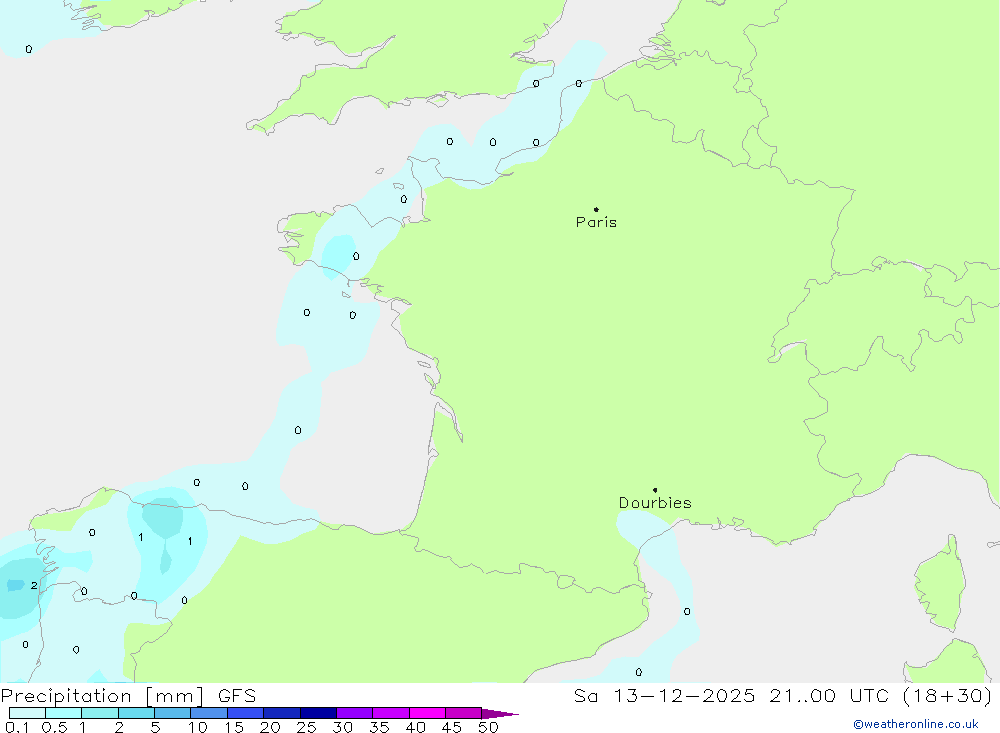Click the legend value 0.5 label
Image resolution: width=1000 pixels, height=733 pixels.
coord(54,727)
